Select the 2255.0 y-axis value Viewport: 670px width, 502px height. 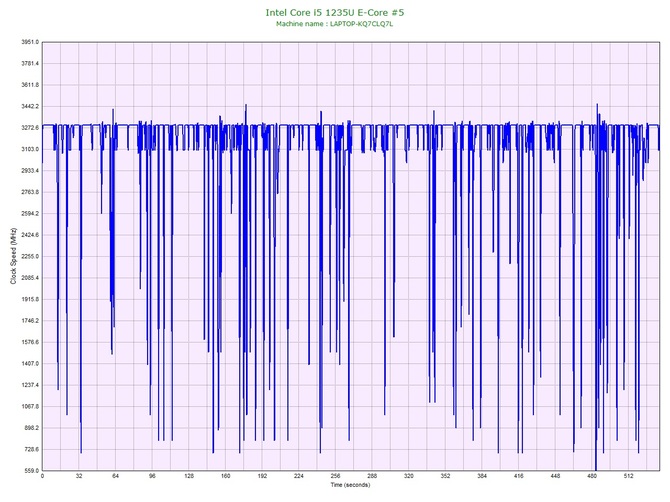(29, 256)
